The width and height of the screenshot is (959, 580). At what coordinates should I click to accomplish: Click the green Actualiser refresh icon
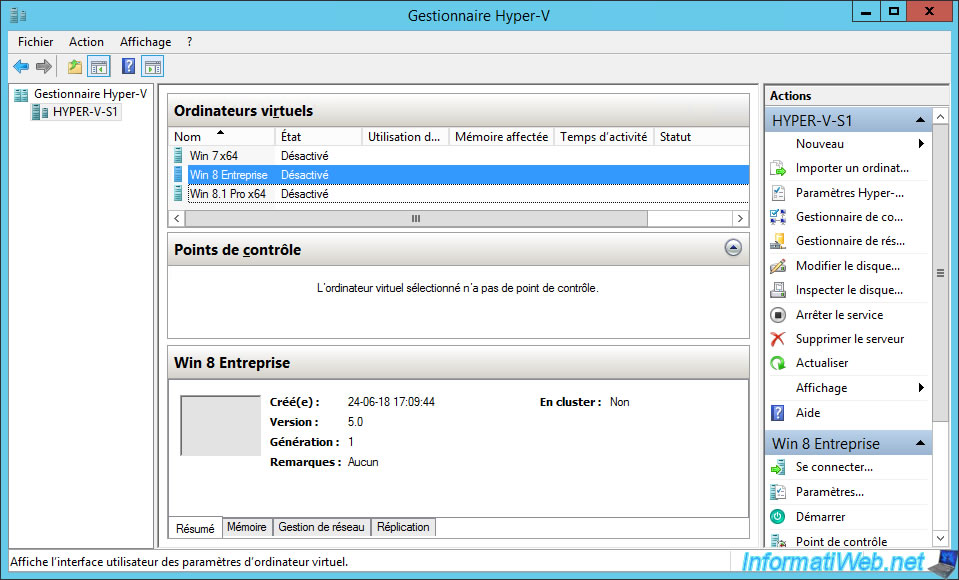coord(777,363)
